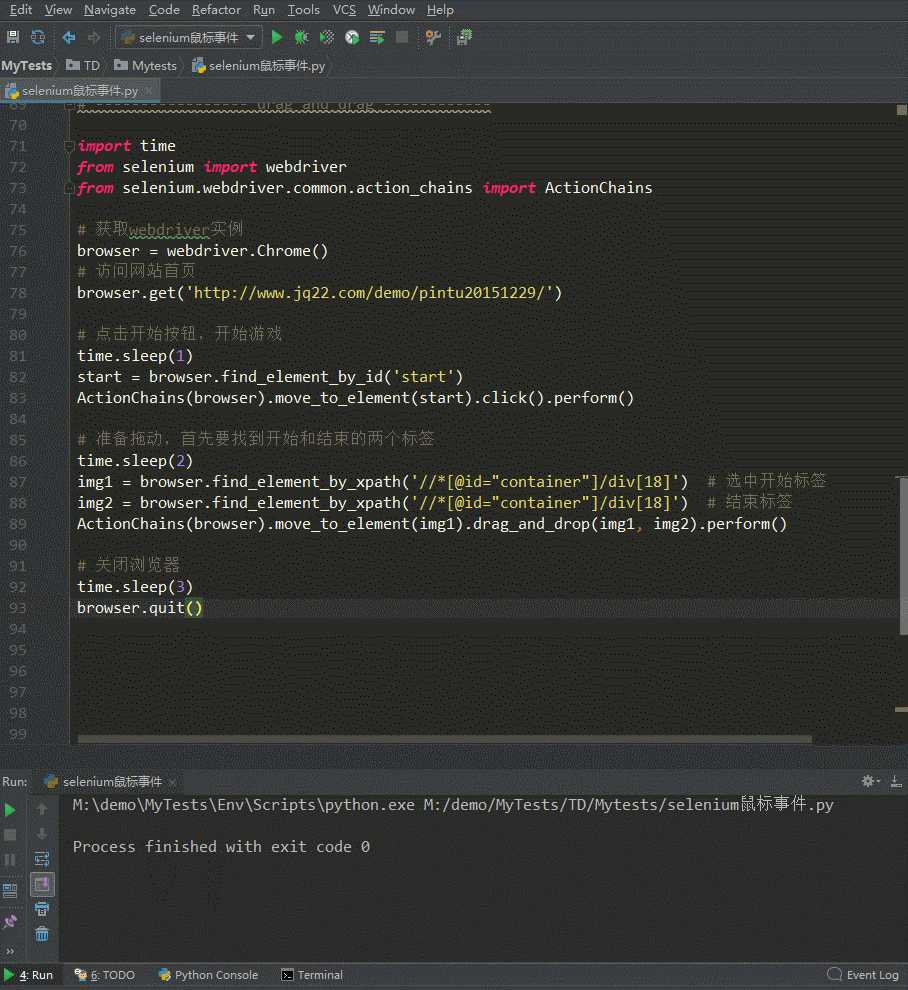Open the VCS menu
This screenshot has width=908, height=990.
[344, 9]
